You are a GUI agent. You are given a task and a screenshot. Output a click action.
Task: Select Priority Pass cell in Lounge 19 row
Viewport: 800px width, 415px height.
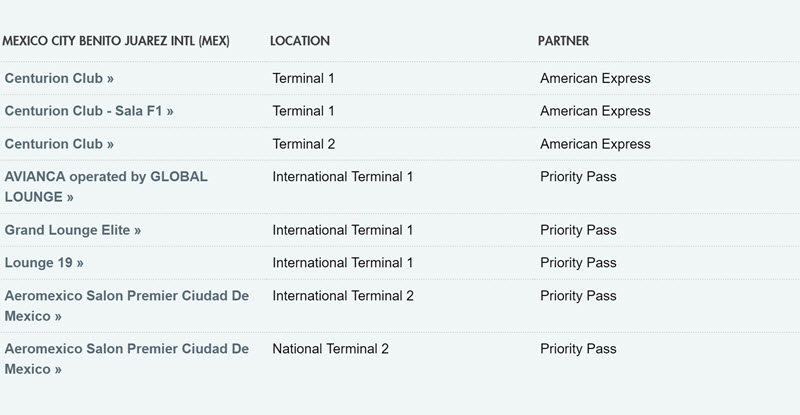578,263
